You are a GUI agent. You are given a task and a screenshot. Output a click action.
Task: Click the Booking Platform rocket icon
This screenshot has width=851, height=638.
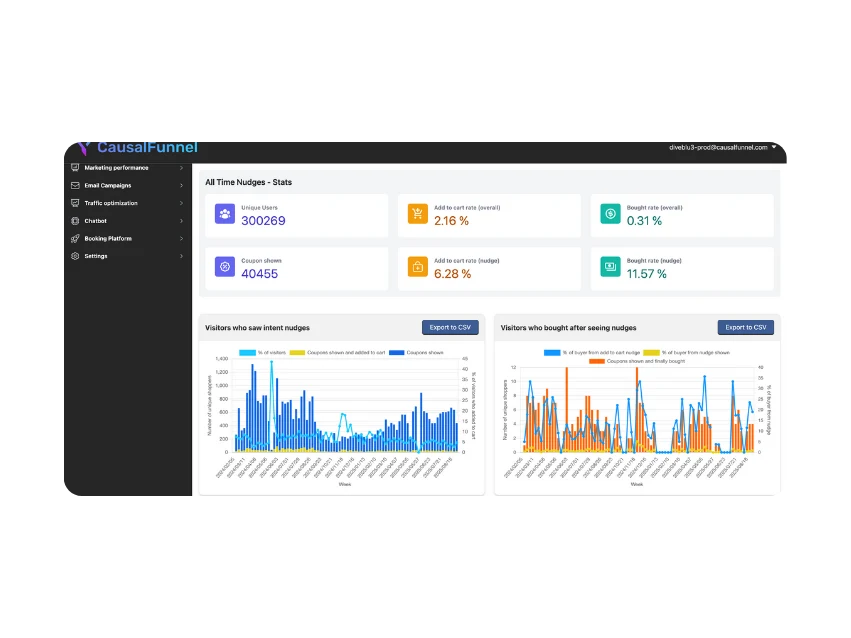75,239
